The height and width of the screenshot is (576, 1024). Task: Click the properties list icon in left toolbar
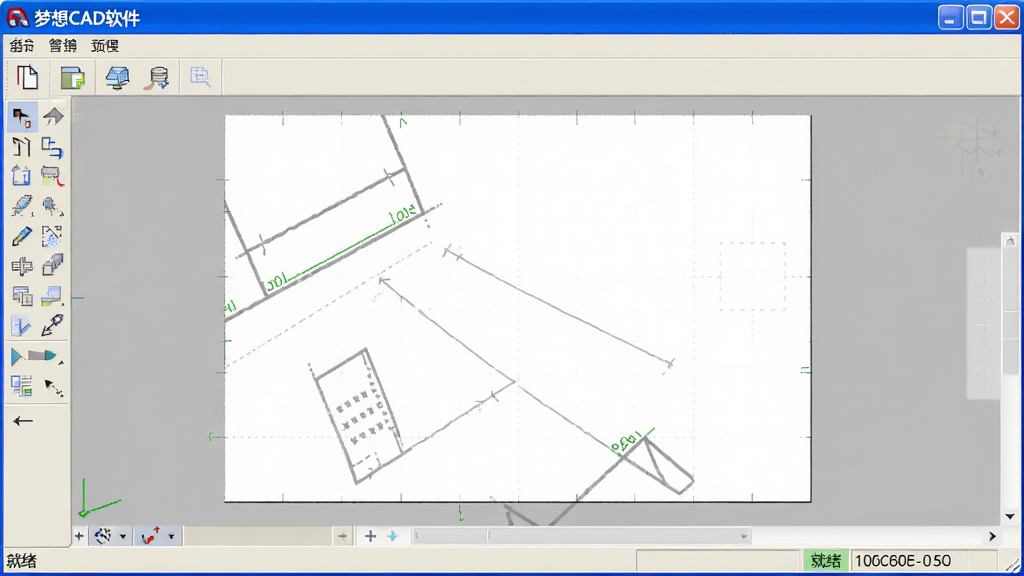pos(22,385)
